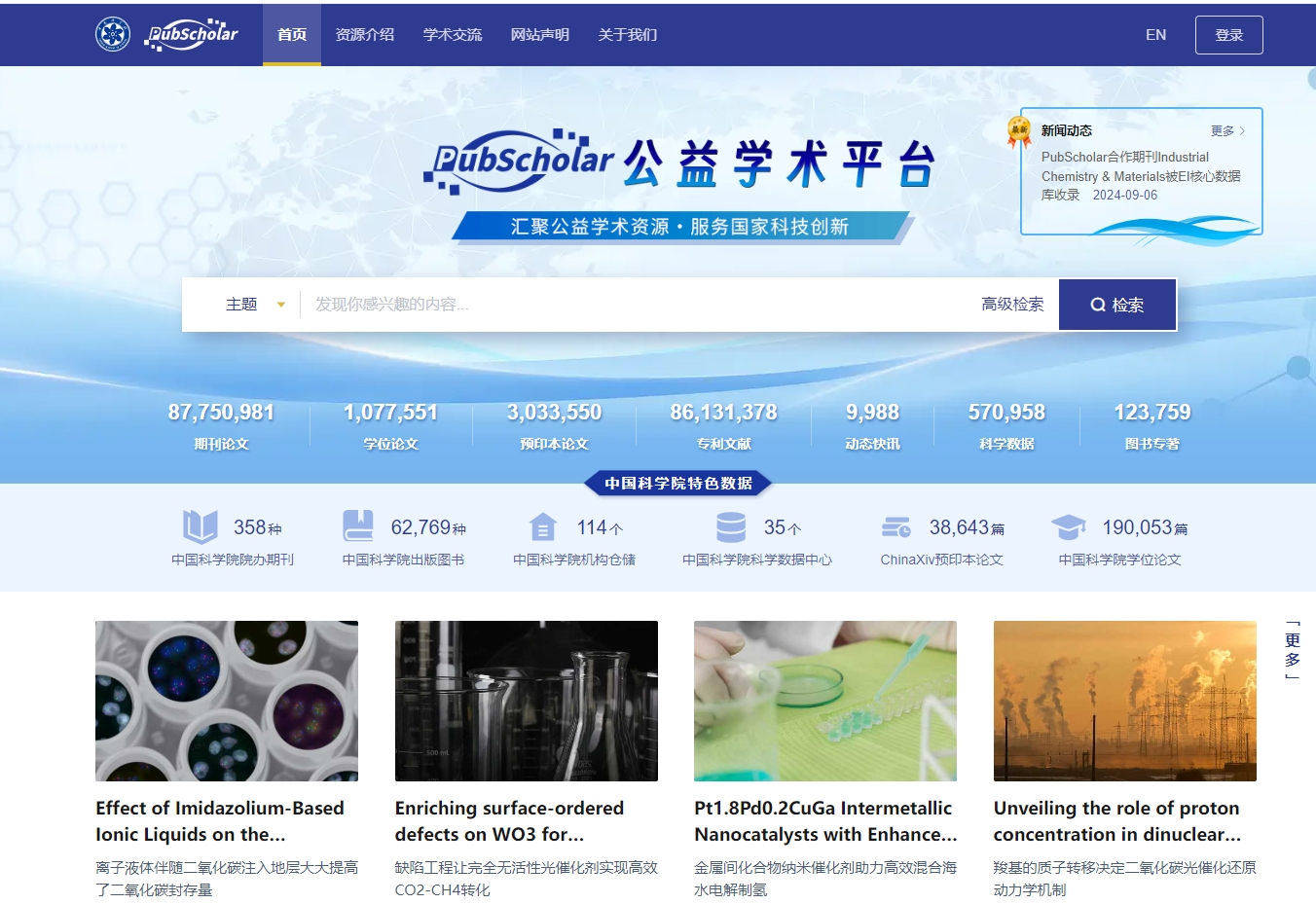Click the dropdown arrow beside 主题
The height and width of the screenshot is (904, 1316).
click(x=281, y=305)
